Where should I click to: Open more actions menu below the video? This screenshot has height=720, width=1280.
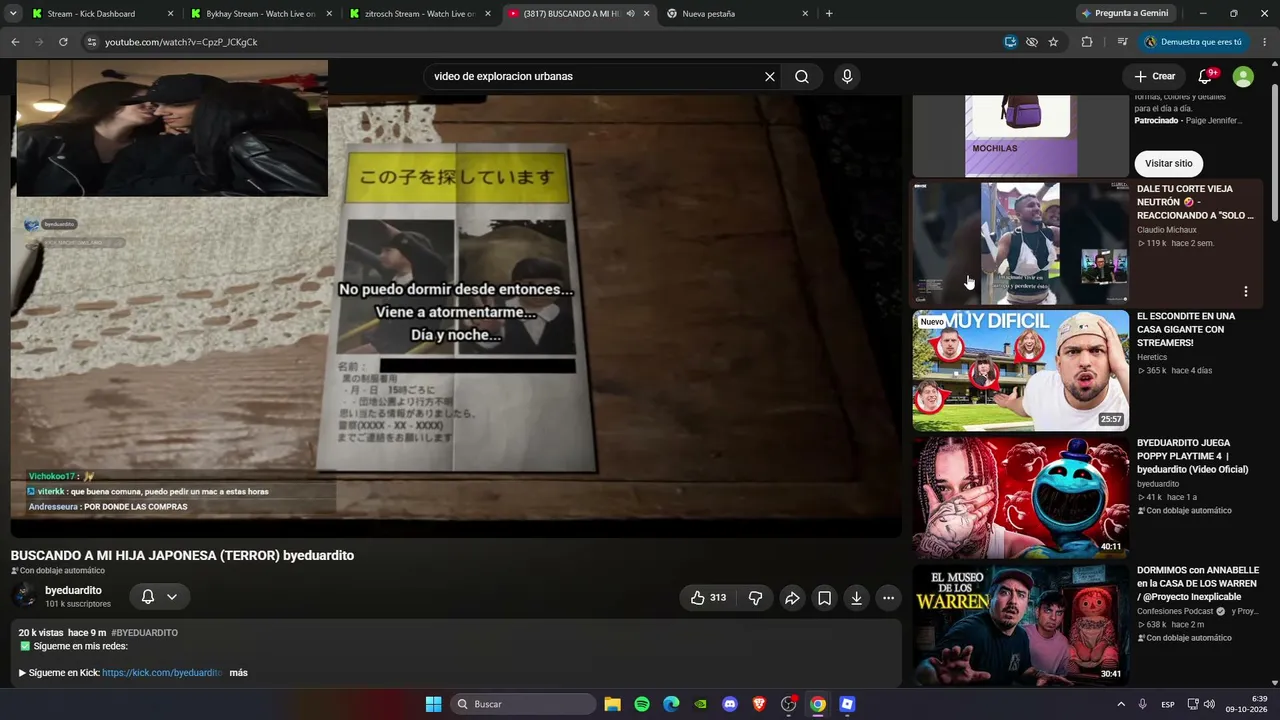(888, 598)
